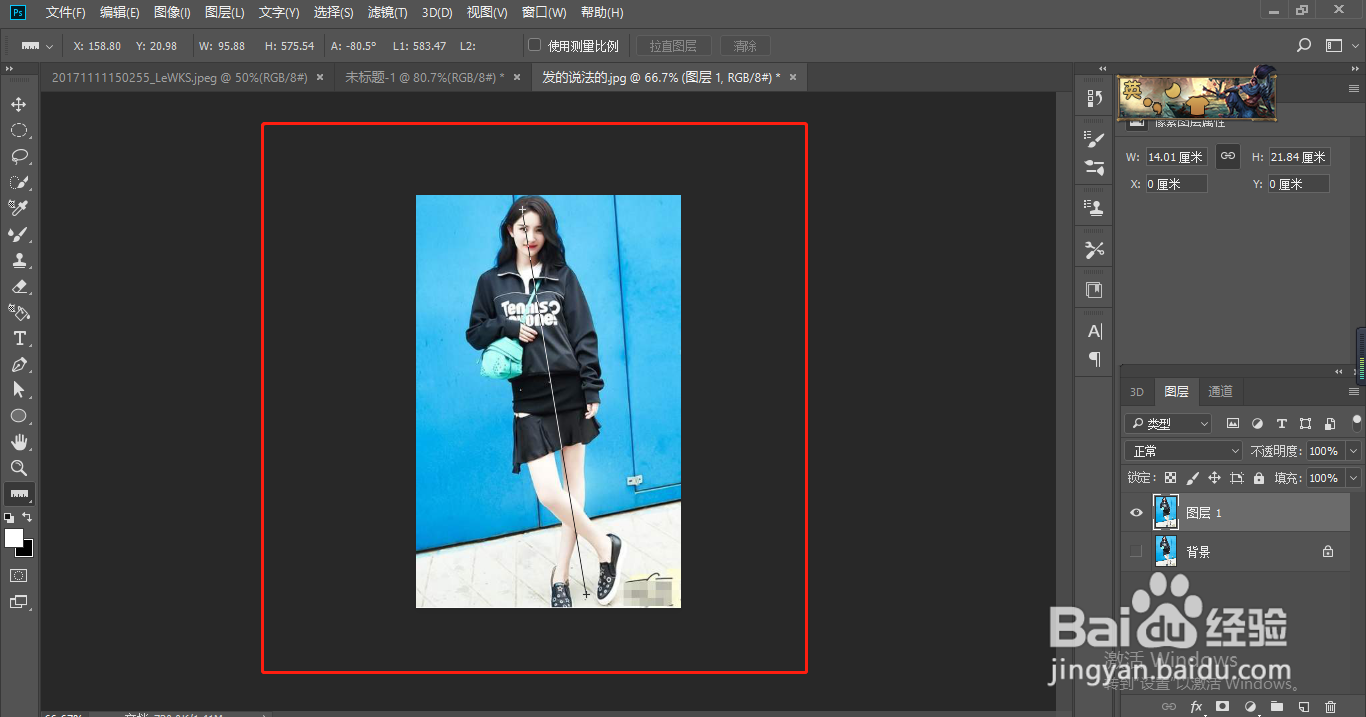Select the Elliptical Marquee tool

19,130
